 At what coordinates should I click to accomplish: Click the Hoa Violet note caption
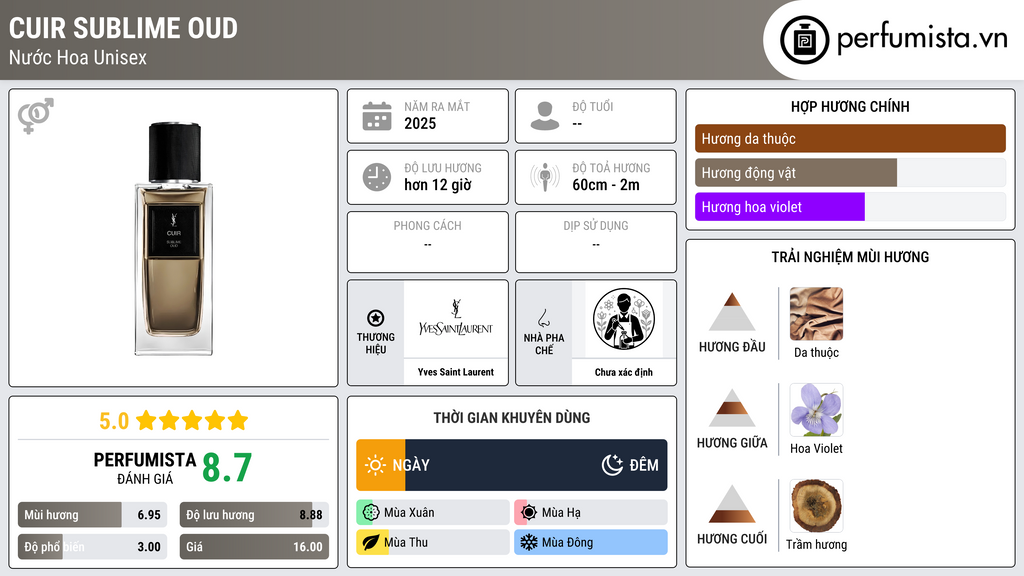click(816, 449)
